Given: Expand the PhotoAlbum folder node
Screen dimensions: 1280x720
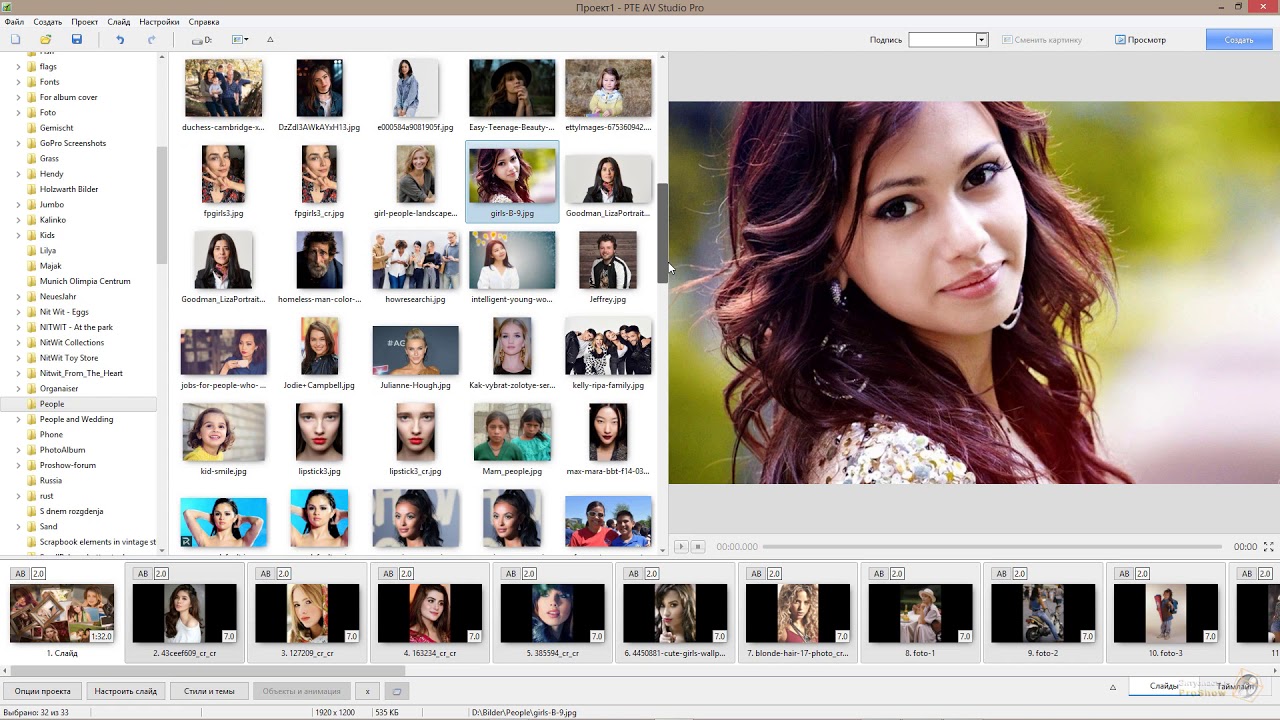Looking at the screenshot, I should 18,450.
